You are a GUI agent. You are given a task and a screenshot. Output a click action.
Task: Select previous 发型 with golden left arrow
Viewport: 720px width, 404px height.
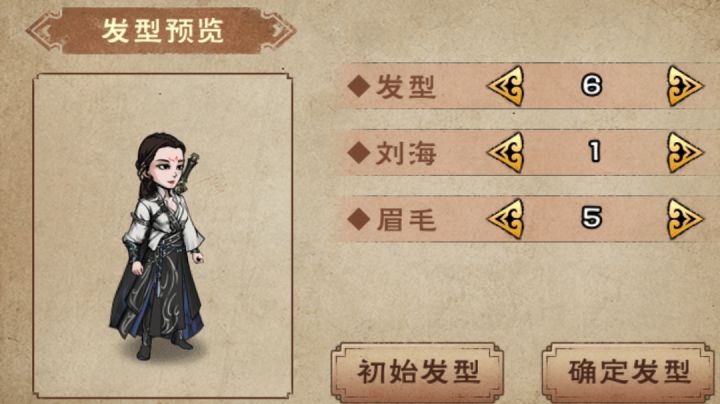(x=506, y=86)
